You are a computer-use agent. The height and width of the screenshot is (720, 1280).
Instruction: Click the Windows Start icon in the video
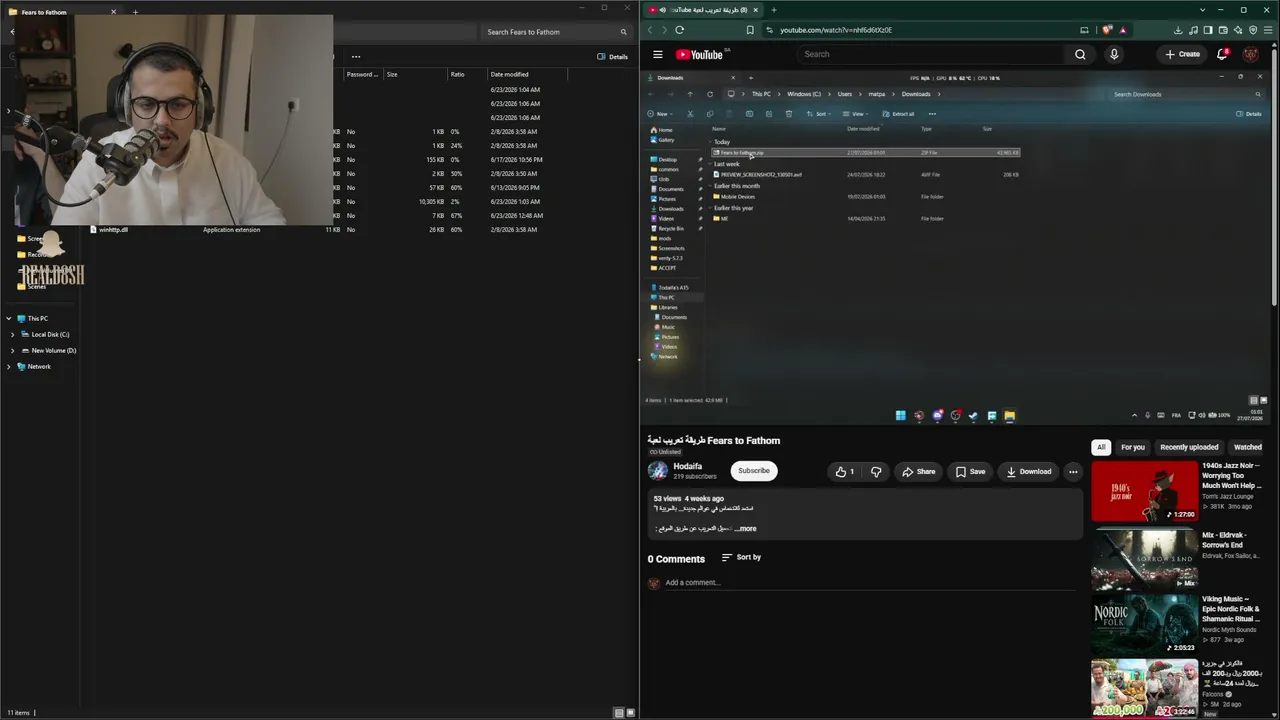[x=900, y=415]
